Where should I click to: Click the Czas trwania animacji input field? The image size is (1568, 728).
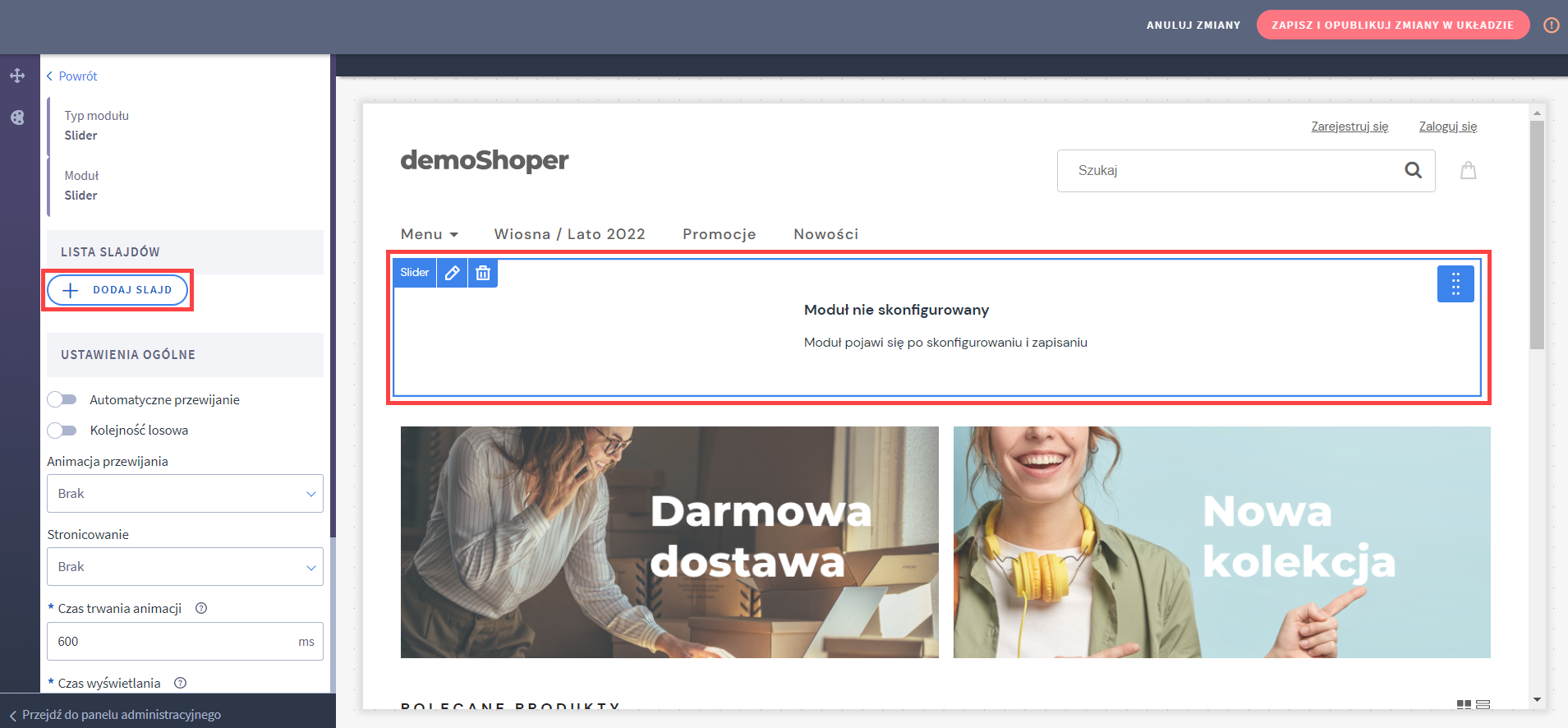pyautogui.click(x=172, y=641)
